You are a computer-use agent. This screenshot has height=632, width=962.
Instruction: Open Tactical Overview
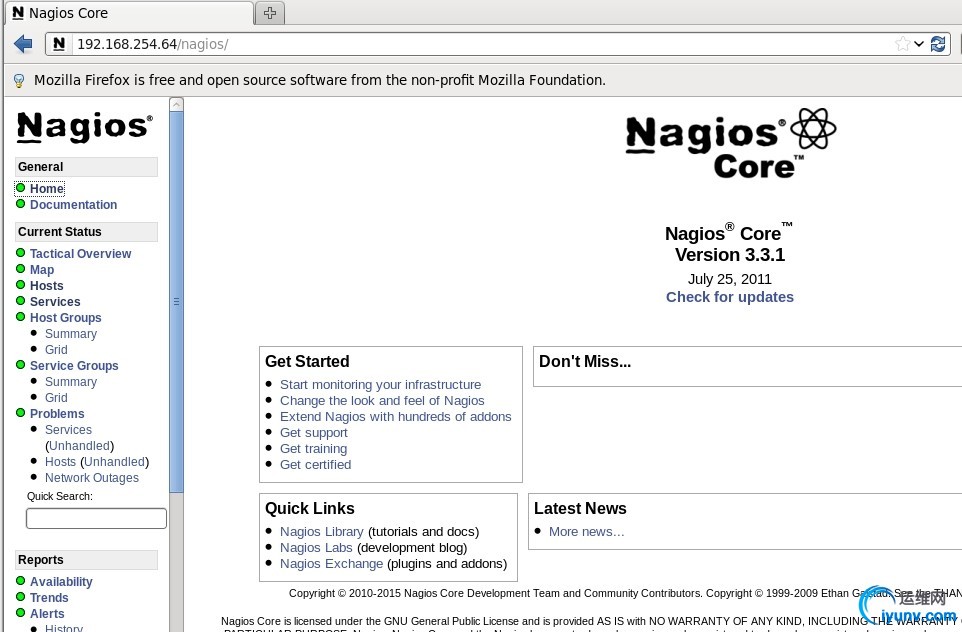click(x=80, y=254)
